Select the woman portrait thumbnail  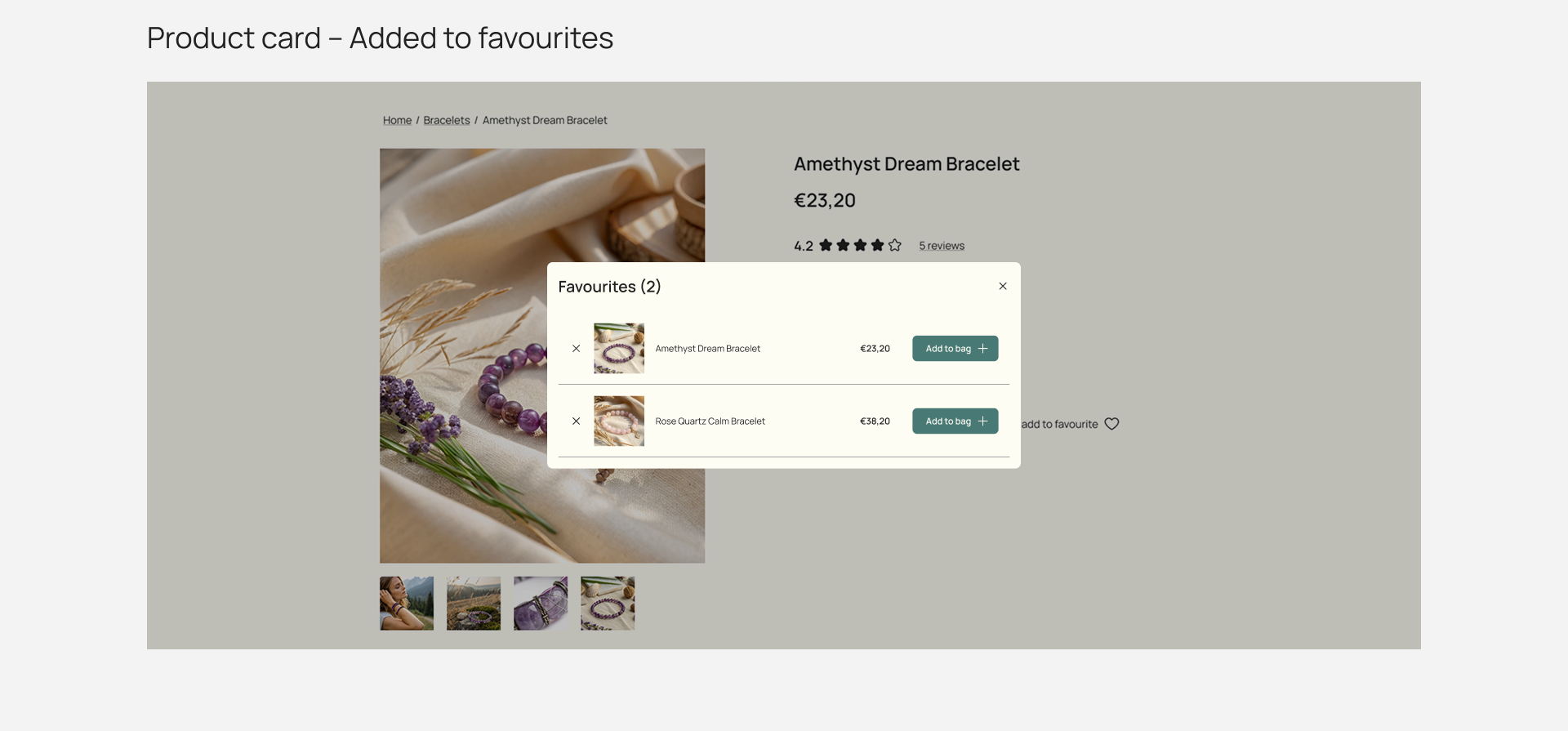pos(407,604)
